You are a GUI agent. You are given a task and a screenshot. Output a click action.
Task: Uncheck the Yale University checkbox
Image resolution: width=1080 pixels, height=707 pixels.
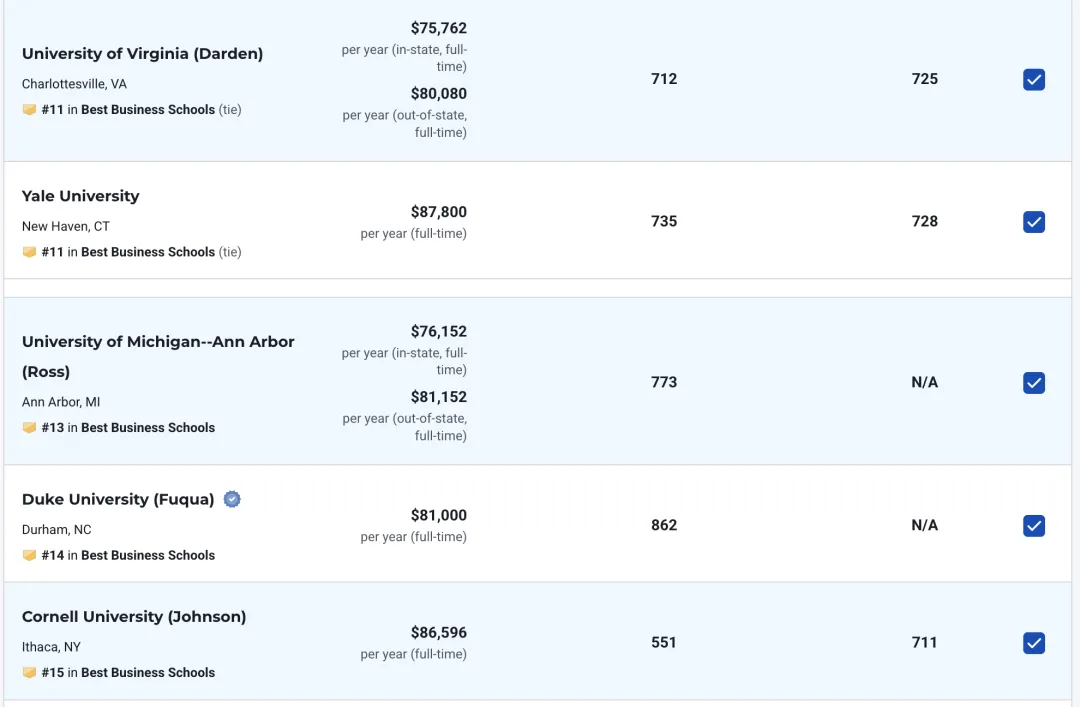click(x=1034, y=222)
